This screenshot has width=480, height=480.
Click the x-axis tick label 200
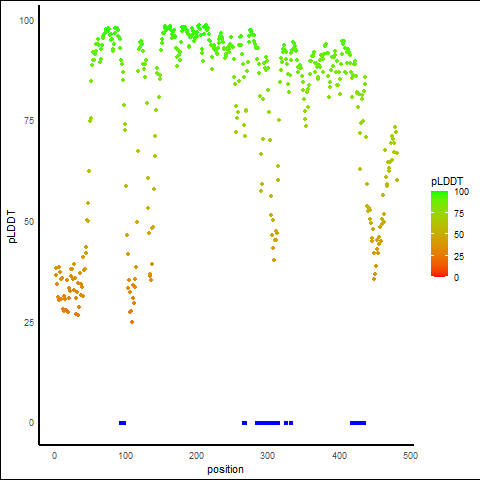click(196, 456)
